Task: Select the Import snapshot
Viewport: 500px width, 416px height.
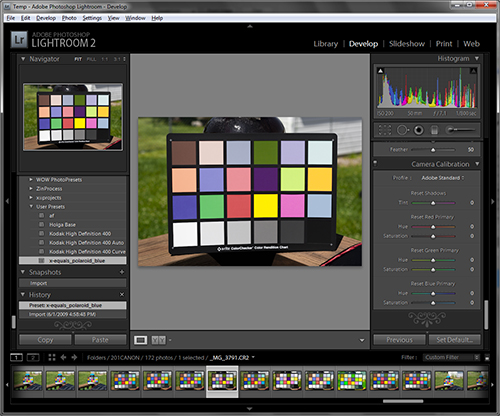Action: coord(73,283)
